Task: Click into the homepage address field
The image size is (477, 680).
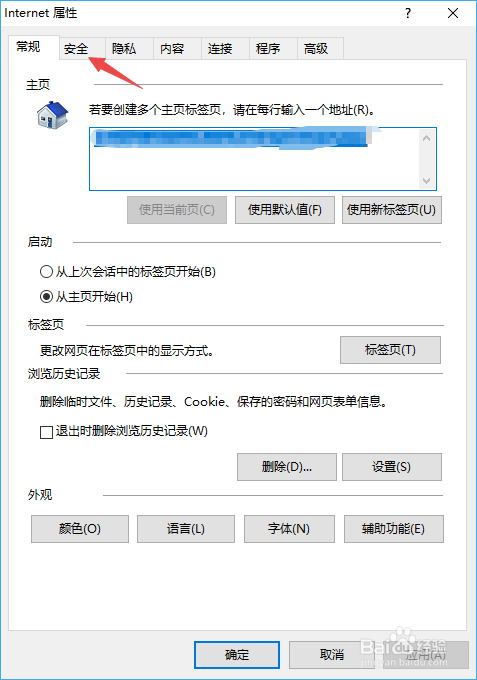Action: click(x=255, y=159)
